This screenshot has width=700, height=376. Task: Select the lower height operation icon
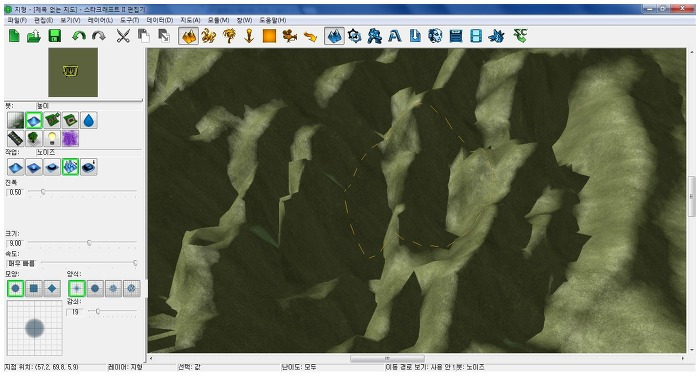tap(34, 167)
